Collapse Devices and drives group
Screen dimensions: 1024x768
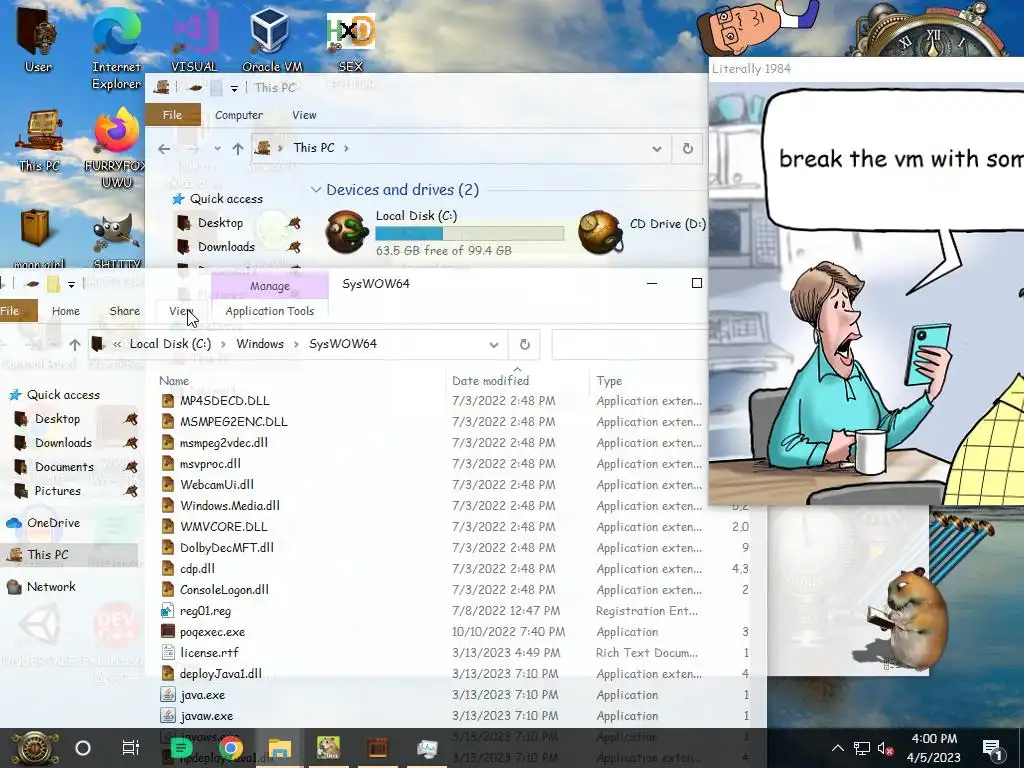(x=316, y=190)
